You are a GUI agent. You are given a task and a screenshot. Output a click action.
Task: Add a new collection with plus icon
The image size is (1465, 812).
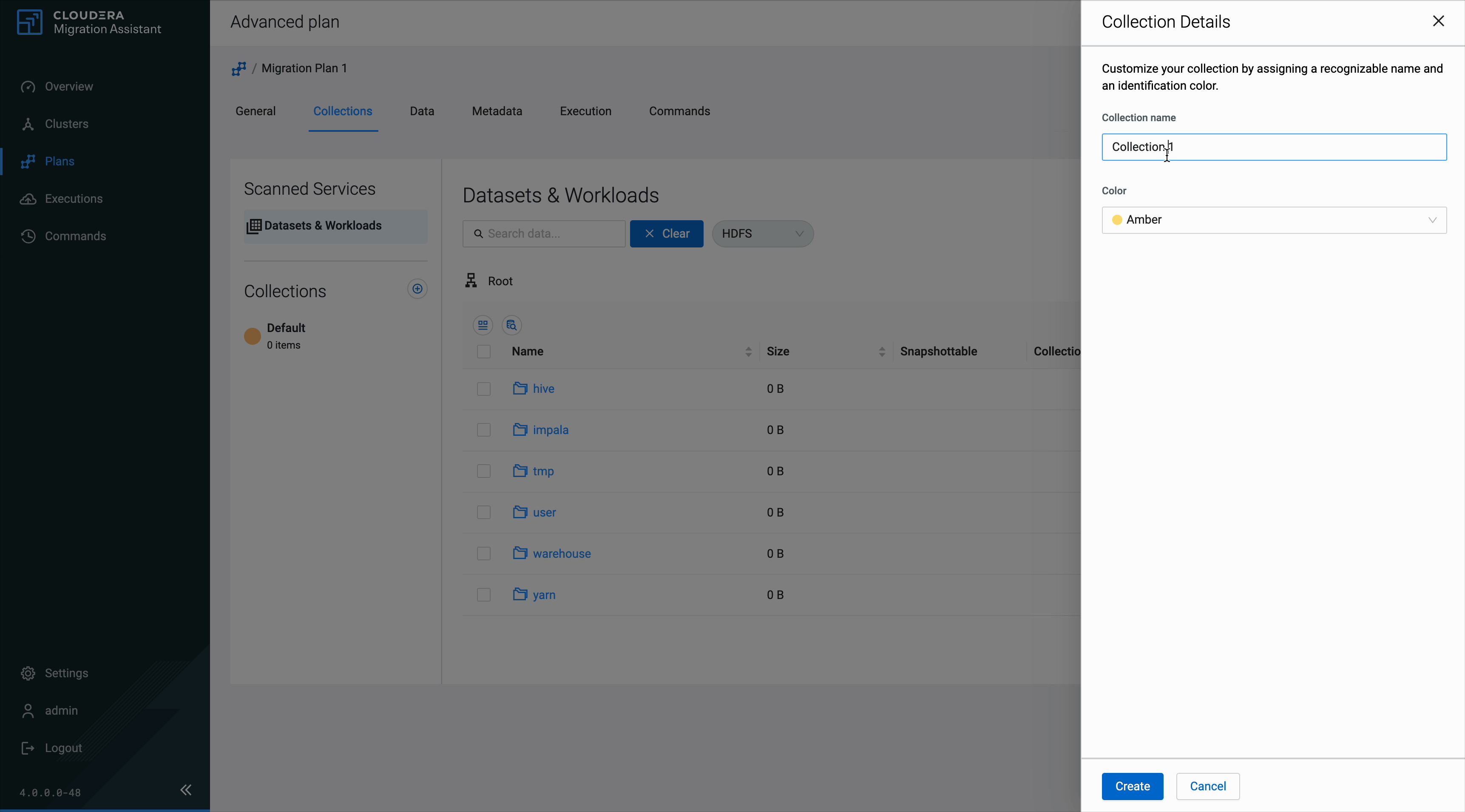click(x=417, y=289)
